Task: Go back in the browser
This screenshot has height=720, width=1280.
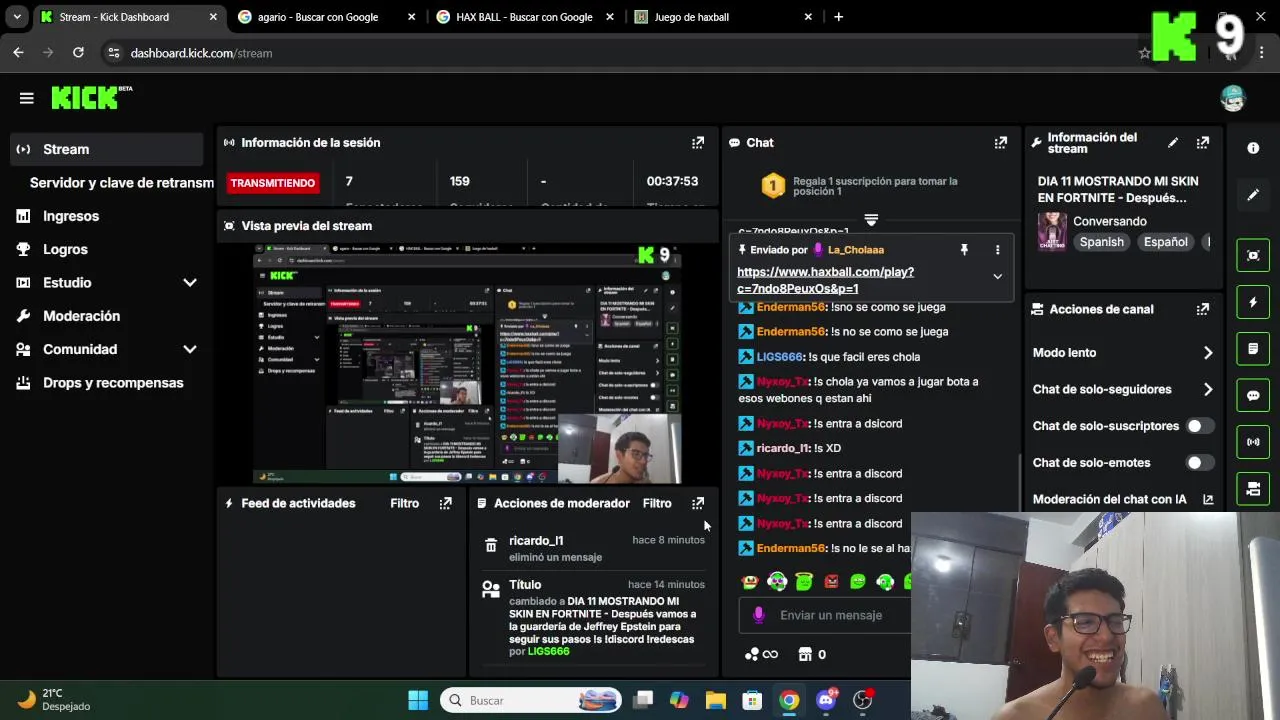Action: [18, 53]
